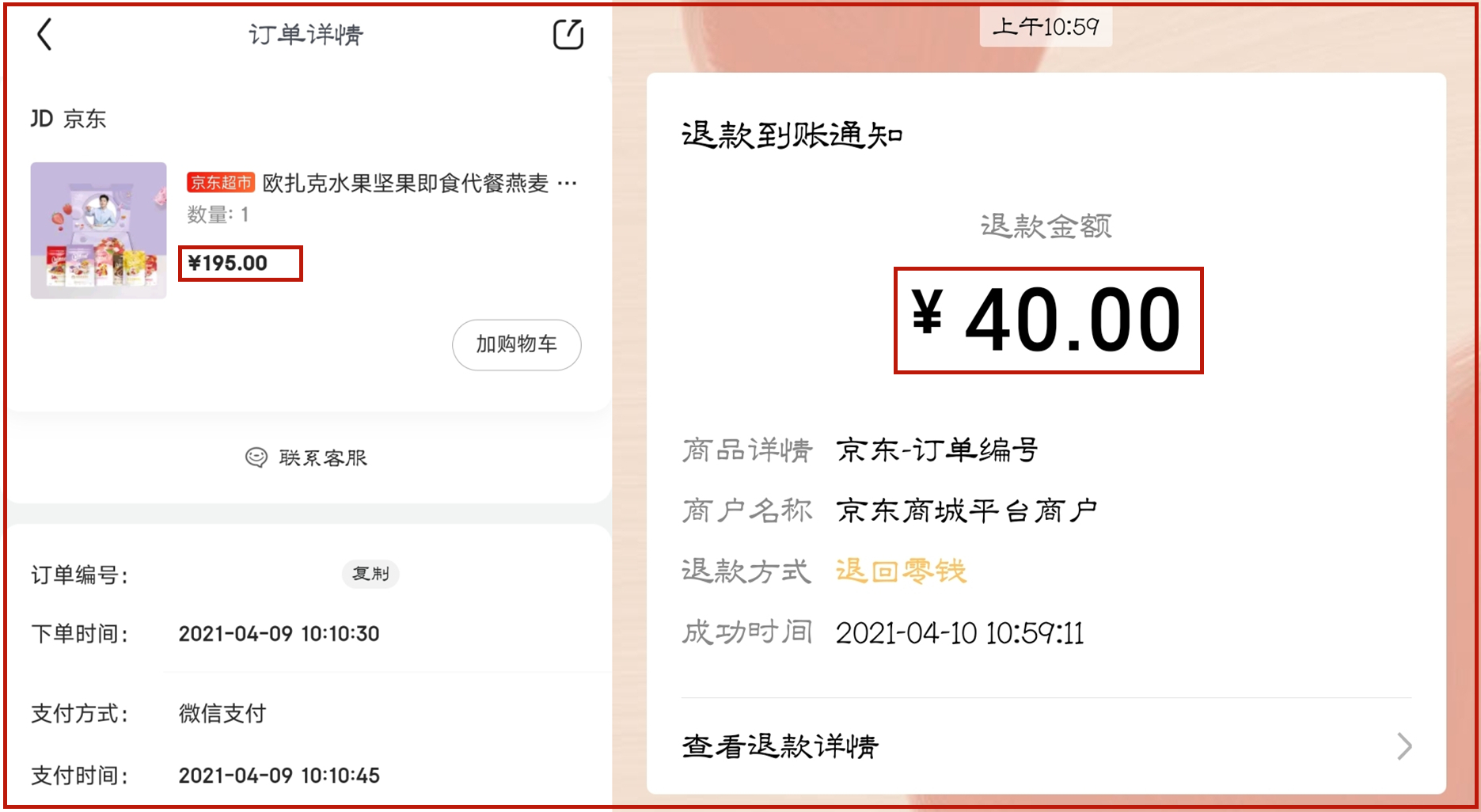Tap the customer service chat bubble icon
Viewport: 1481px width, 812px height.
(x=256, y=457)
